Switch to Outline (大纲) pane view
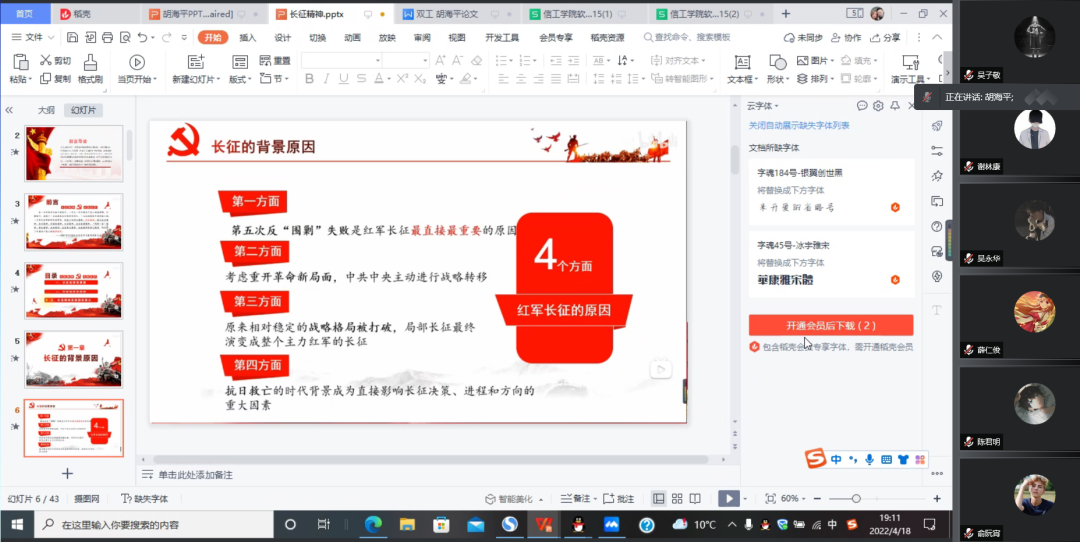 [46, 110]
